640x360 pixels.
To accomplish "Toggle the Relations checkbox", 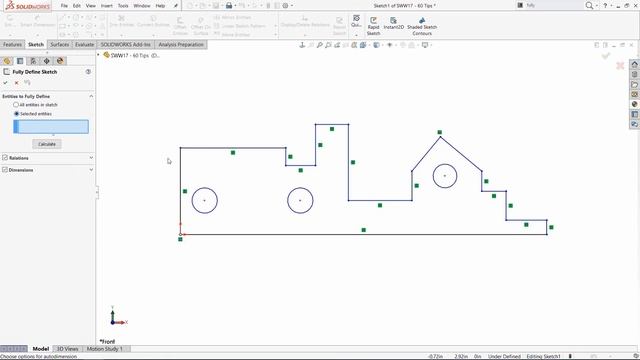I will pyautogui.click(x=5, y=158).
